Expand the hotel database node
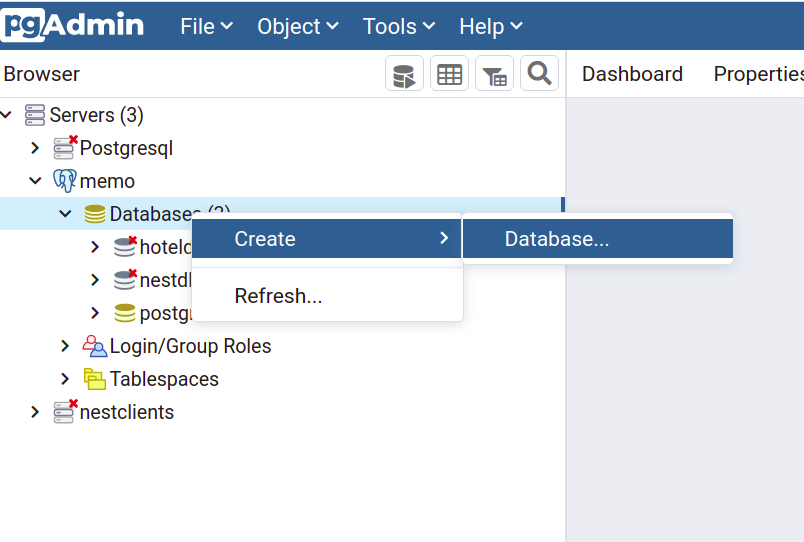Screen dimensions: 804x542 (x=95, y=247)
